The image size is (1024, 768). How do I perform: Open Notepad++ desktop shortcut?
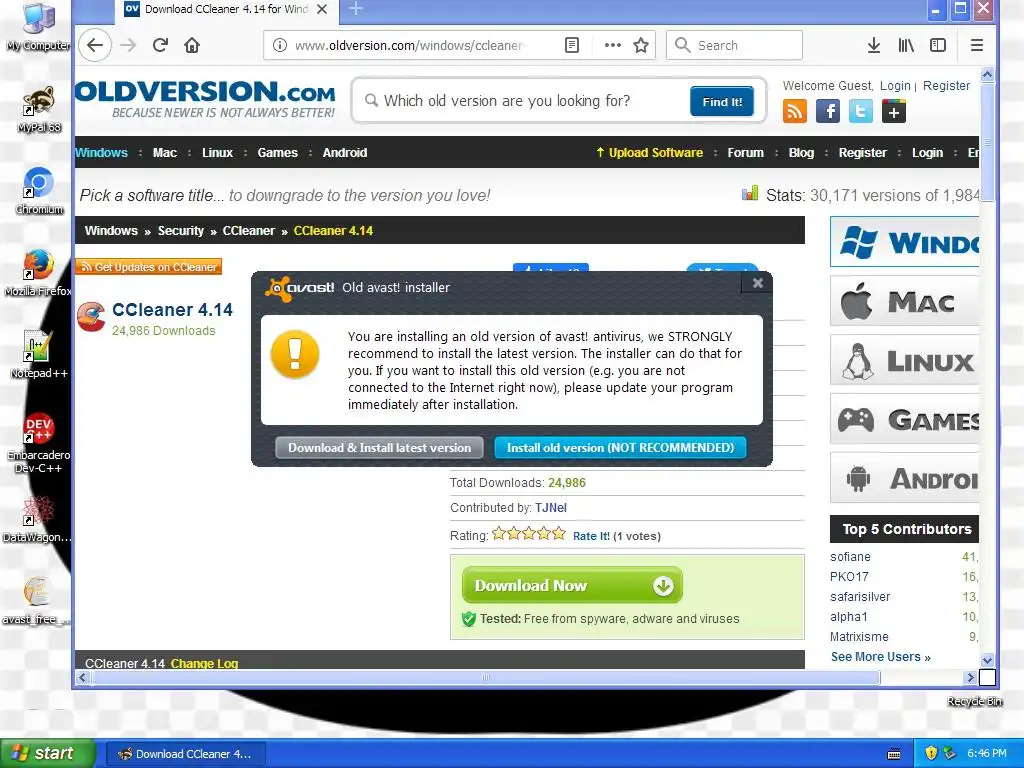(x=39, y=355)
